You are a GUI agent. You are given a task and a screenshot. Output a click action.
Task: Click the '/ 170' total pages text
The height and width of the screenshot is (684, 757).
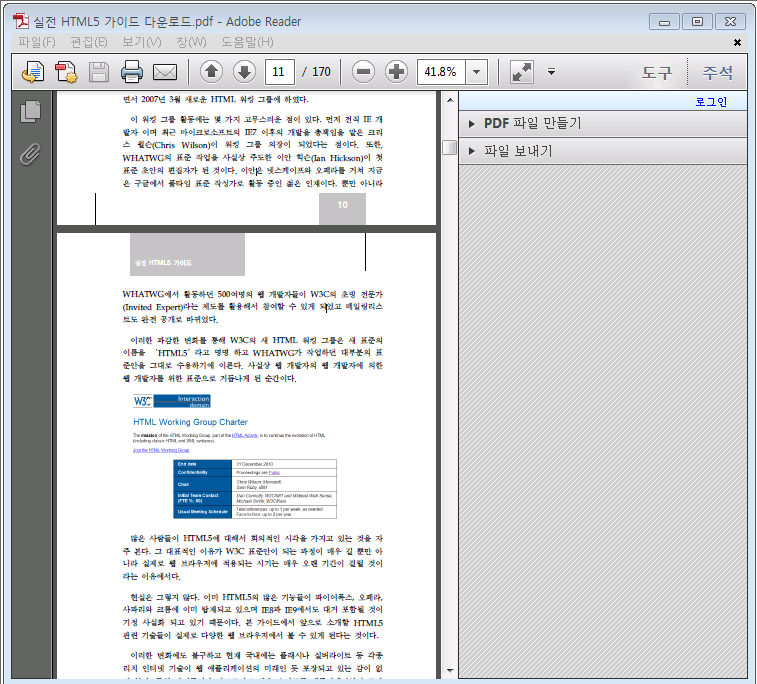tap(317, 72)
